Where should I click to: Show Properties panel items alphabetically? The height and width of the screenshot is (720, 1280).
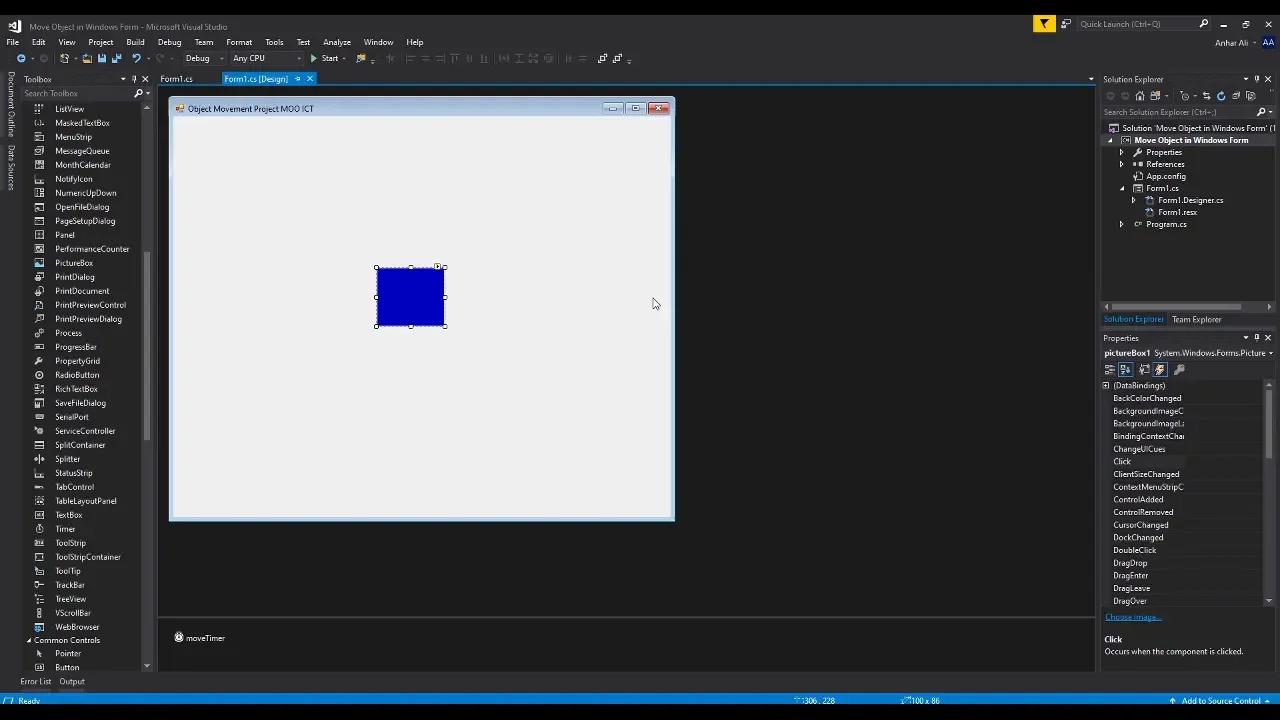1126,369
